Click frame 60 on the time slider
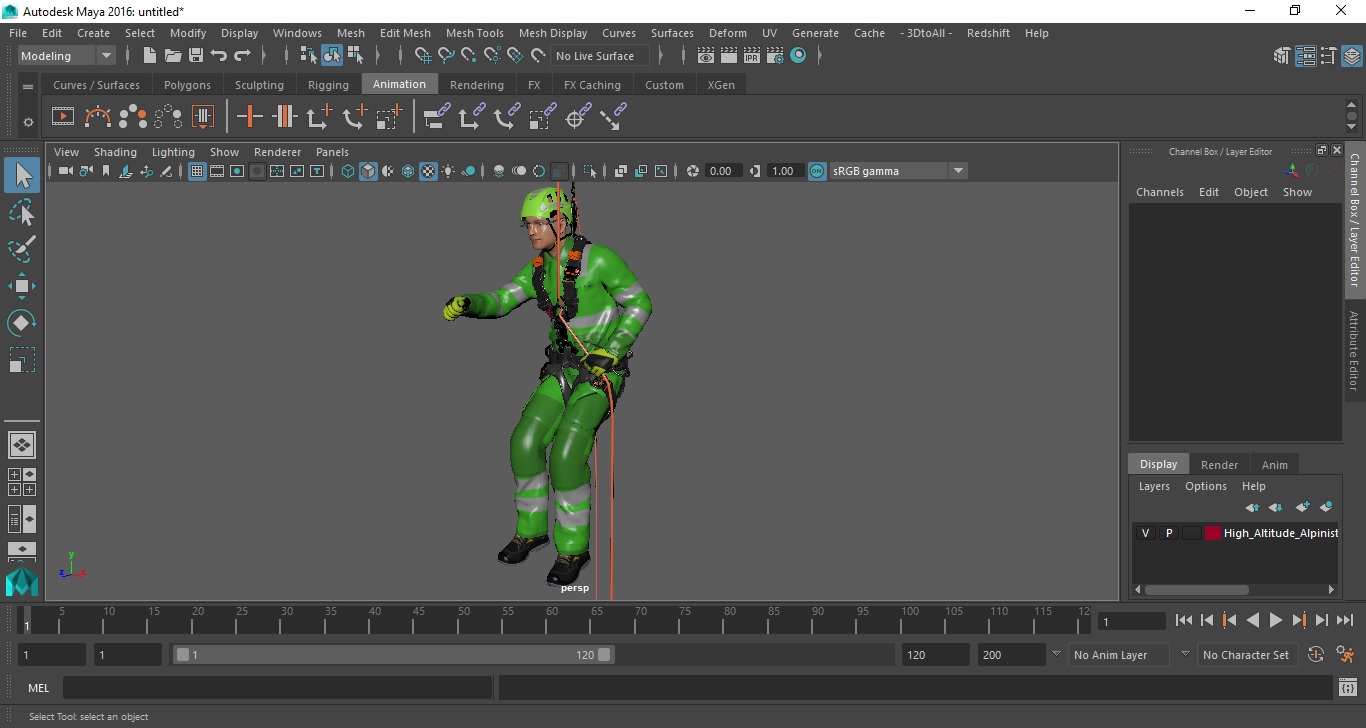The width and height of the screenshot is (1366, 728). point(552,618)
